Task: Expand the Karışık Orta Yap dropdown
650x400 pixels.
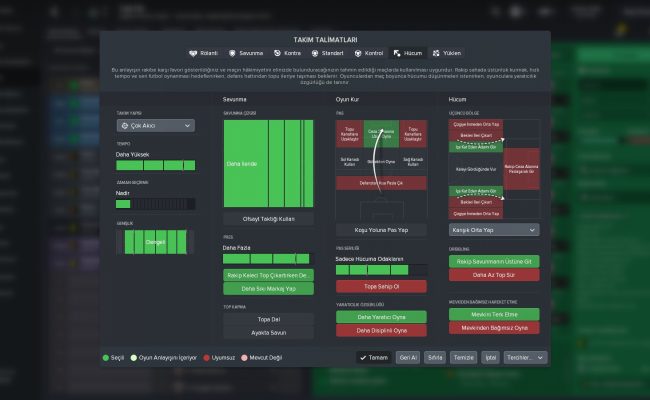Action: (495, 229)
